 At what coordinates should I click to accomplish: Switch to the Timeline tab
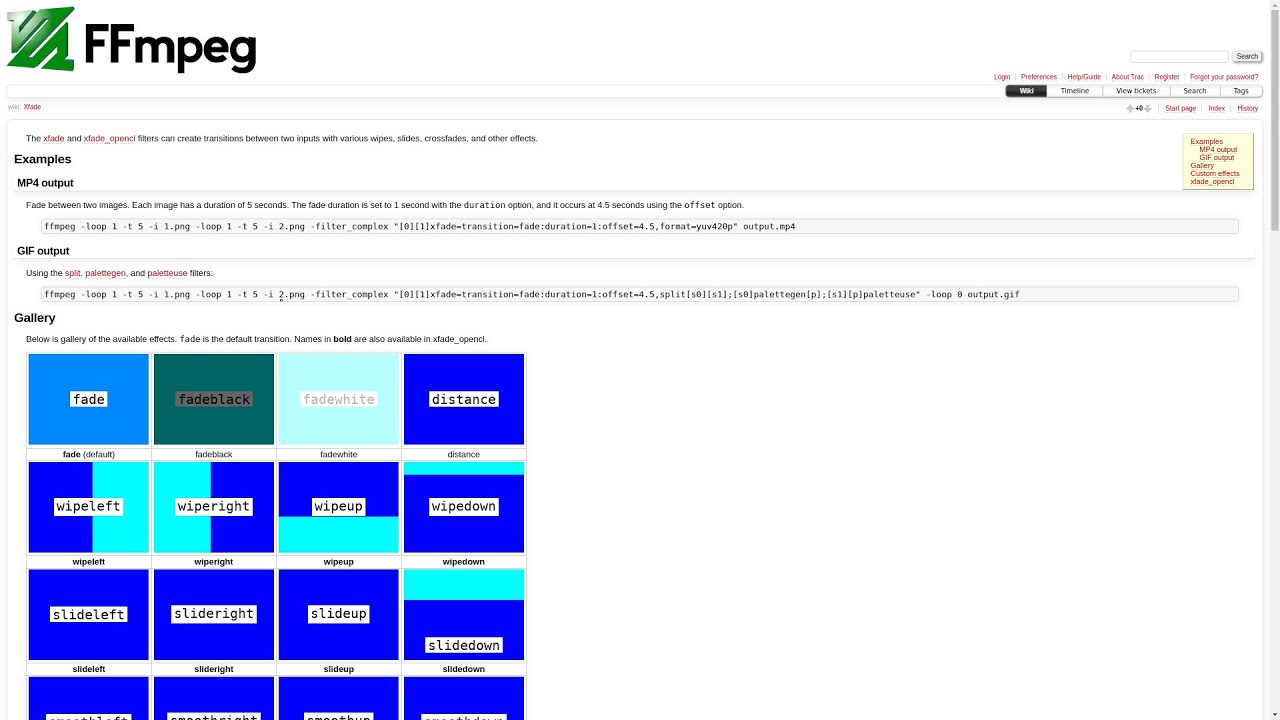point(1075,91)
